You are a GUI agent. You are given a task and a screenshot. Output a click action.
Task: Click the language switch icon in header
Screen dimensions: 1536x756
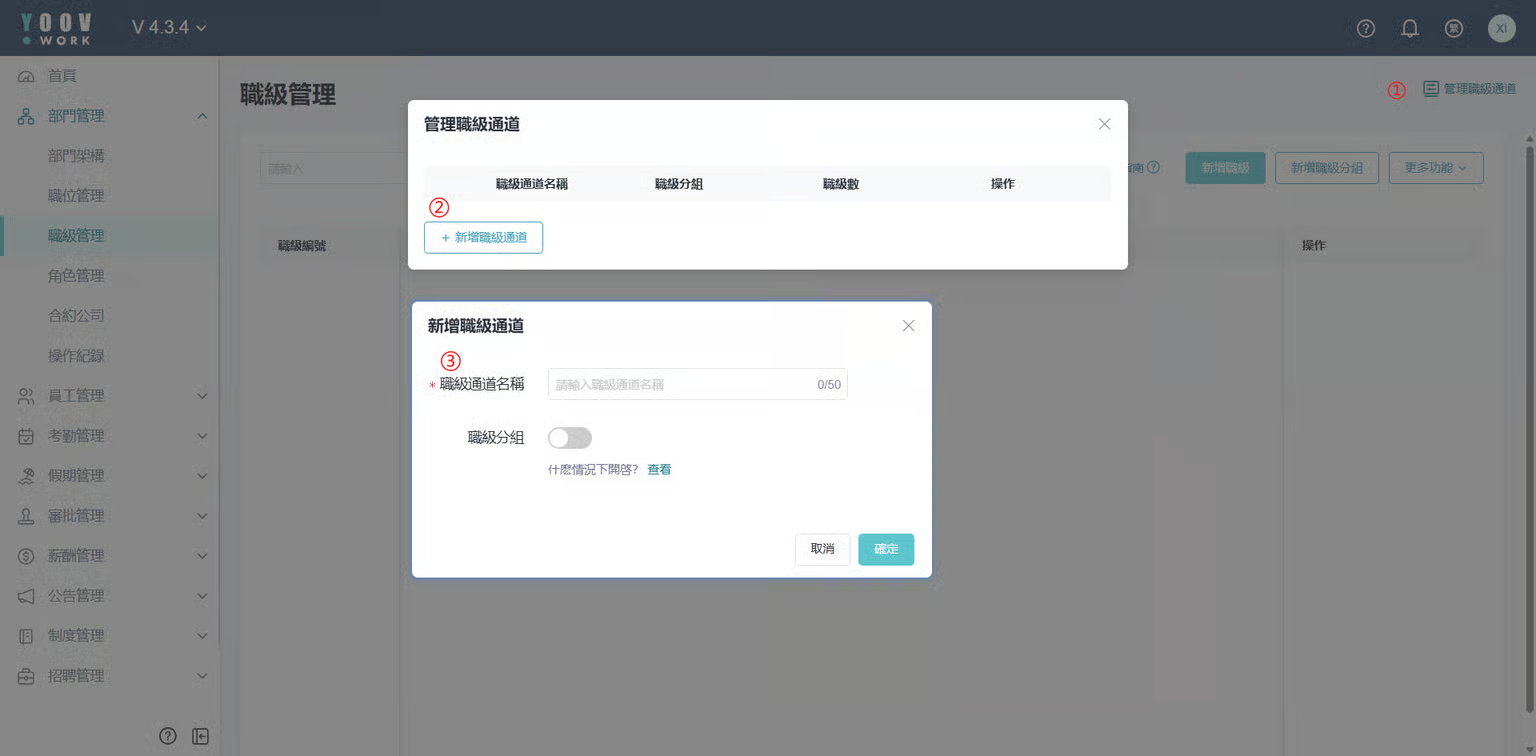(x=1454, y=28)
